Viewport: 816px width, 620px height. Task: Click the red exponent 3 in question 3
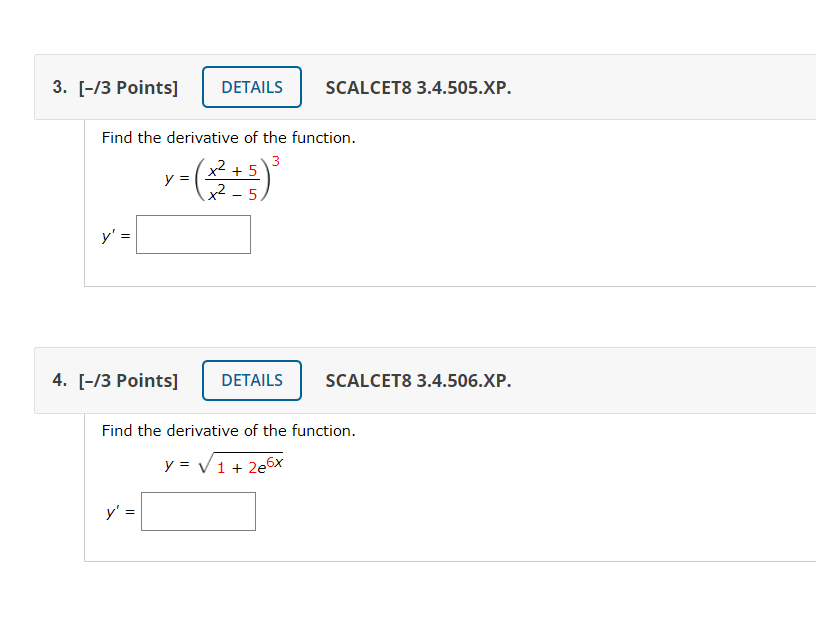coord(276,161)
